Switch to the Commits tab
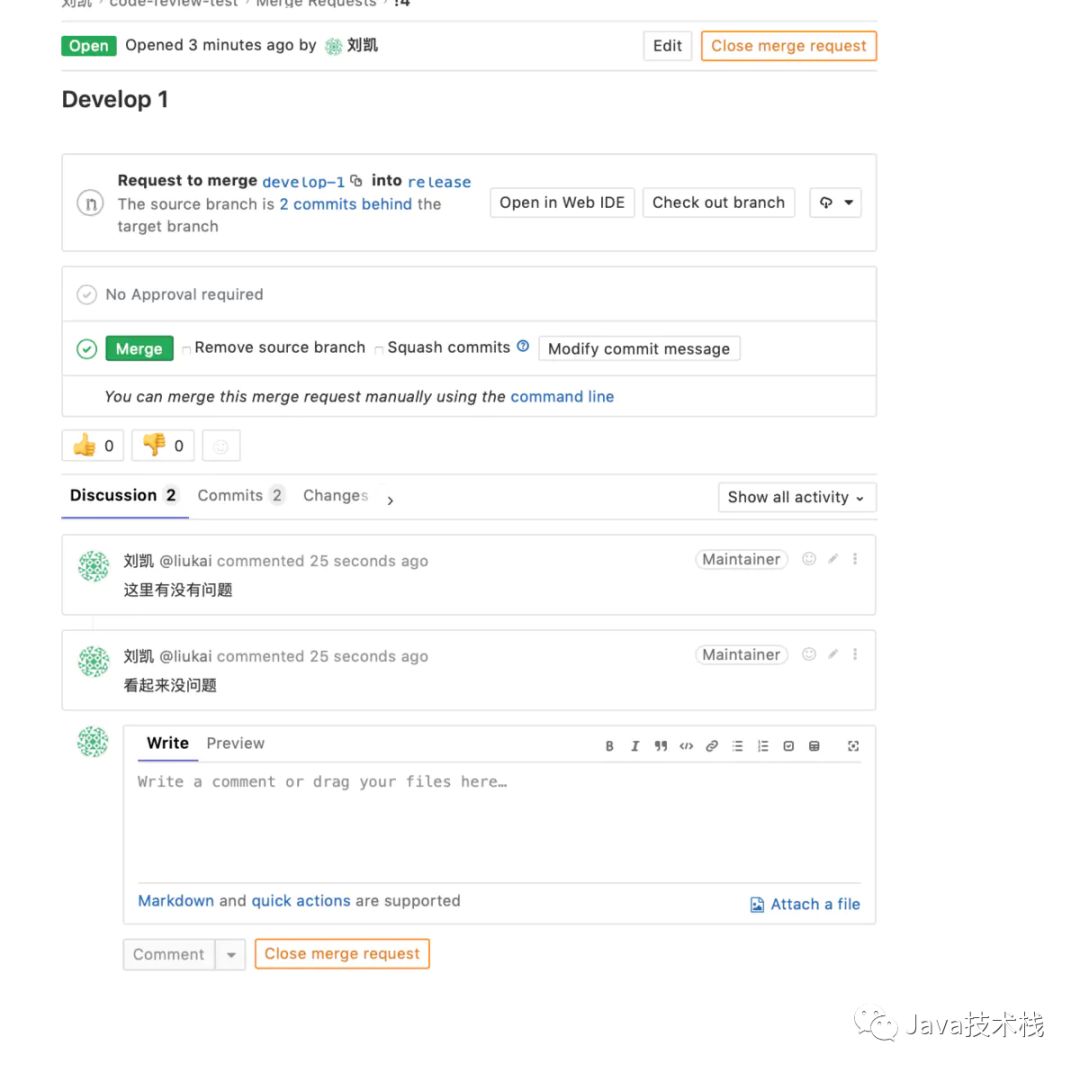Screen dimensions: 1080x1073 [240, 496]
